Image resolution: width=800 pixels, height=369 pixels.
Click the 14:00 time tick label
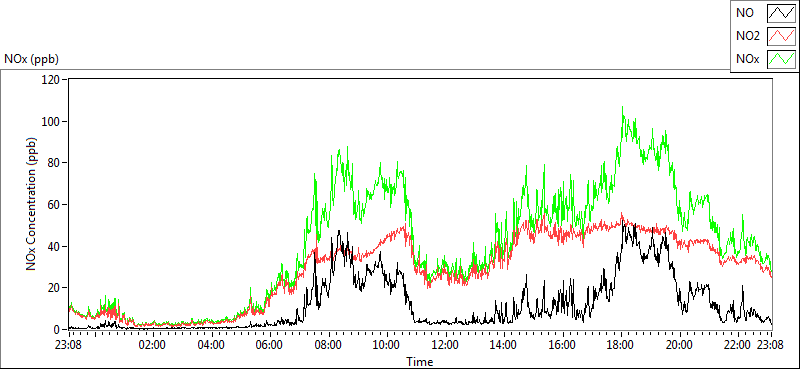pyautogui.click(x=504, y=345)
